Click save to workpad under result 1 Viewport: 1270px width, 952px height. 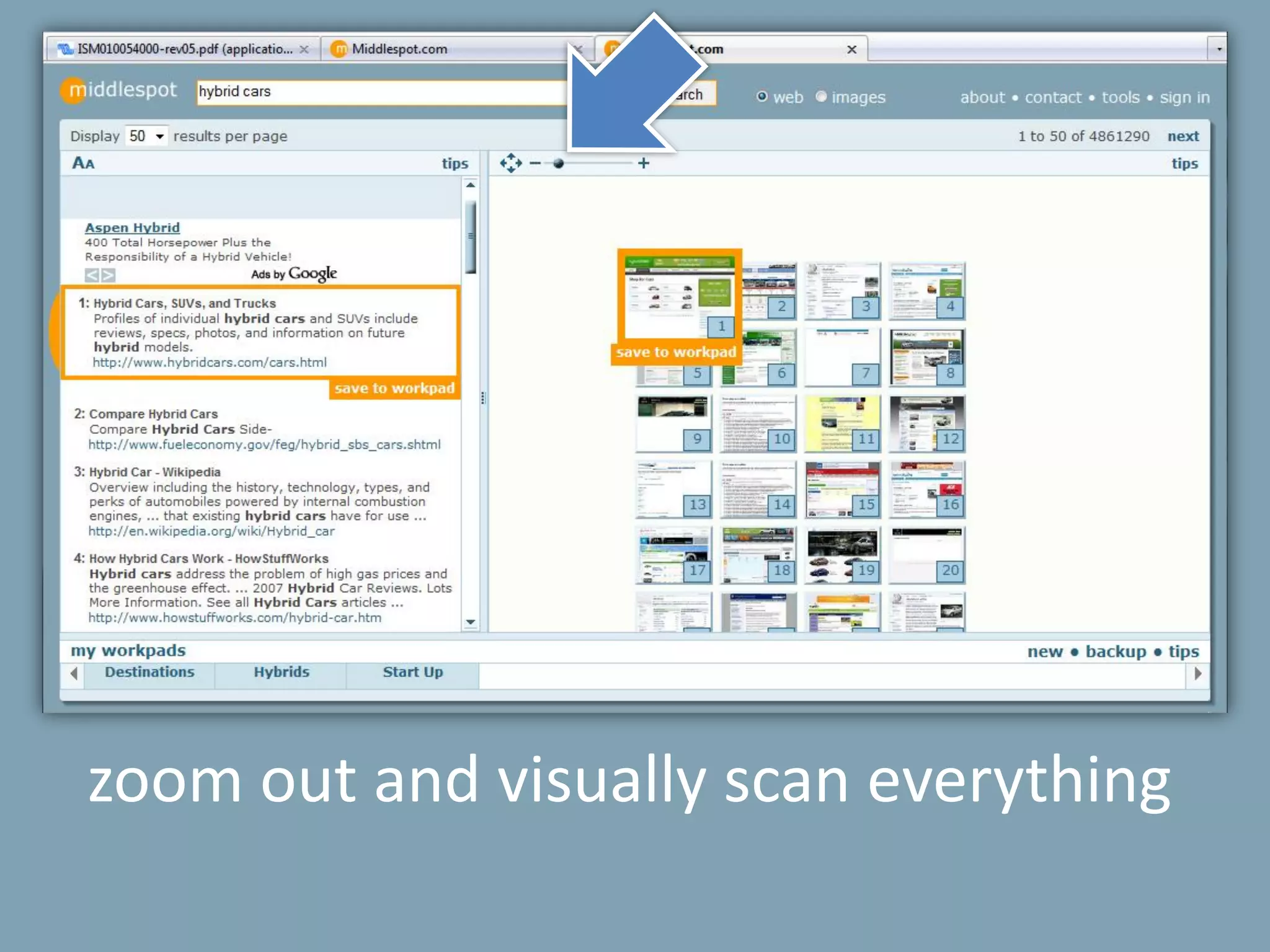[394, 389]
